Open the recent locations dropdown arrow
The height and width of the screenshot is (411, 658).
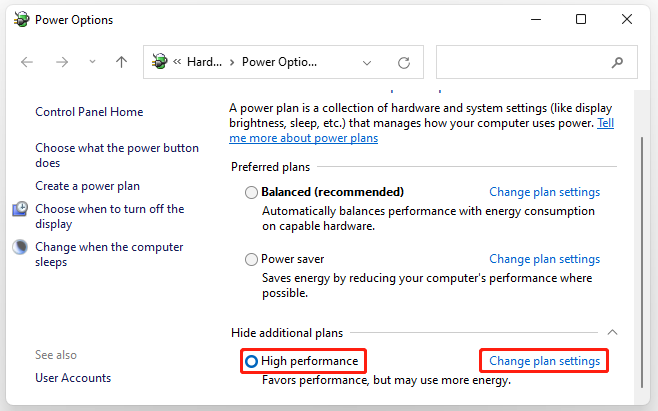[92, 62]
